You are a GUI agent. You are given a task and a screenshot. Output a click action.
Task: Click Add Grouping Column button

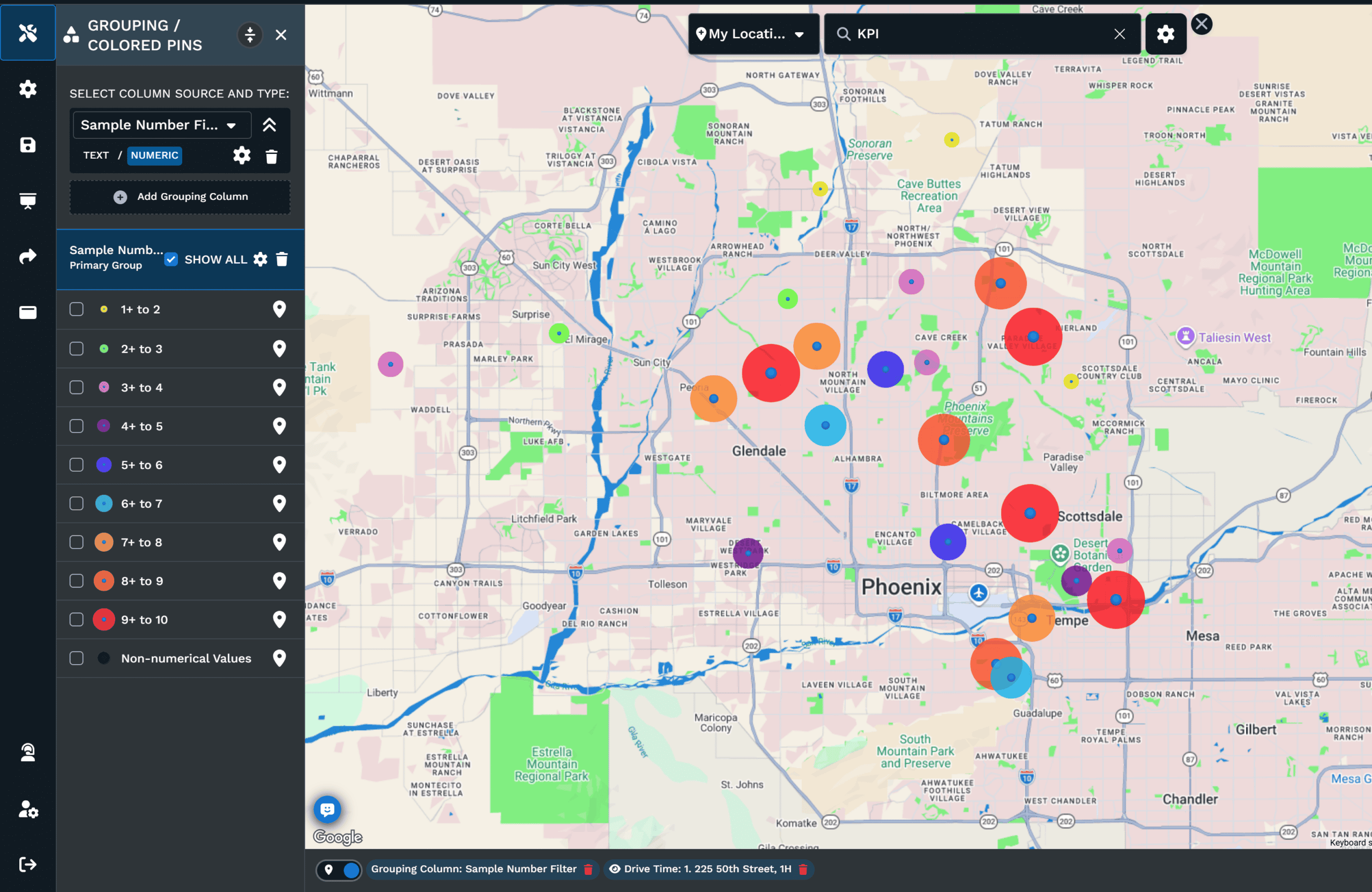click(x=180, y=197)
